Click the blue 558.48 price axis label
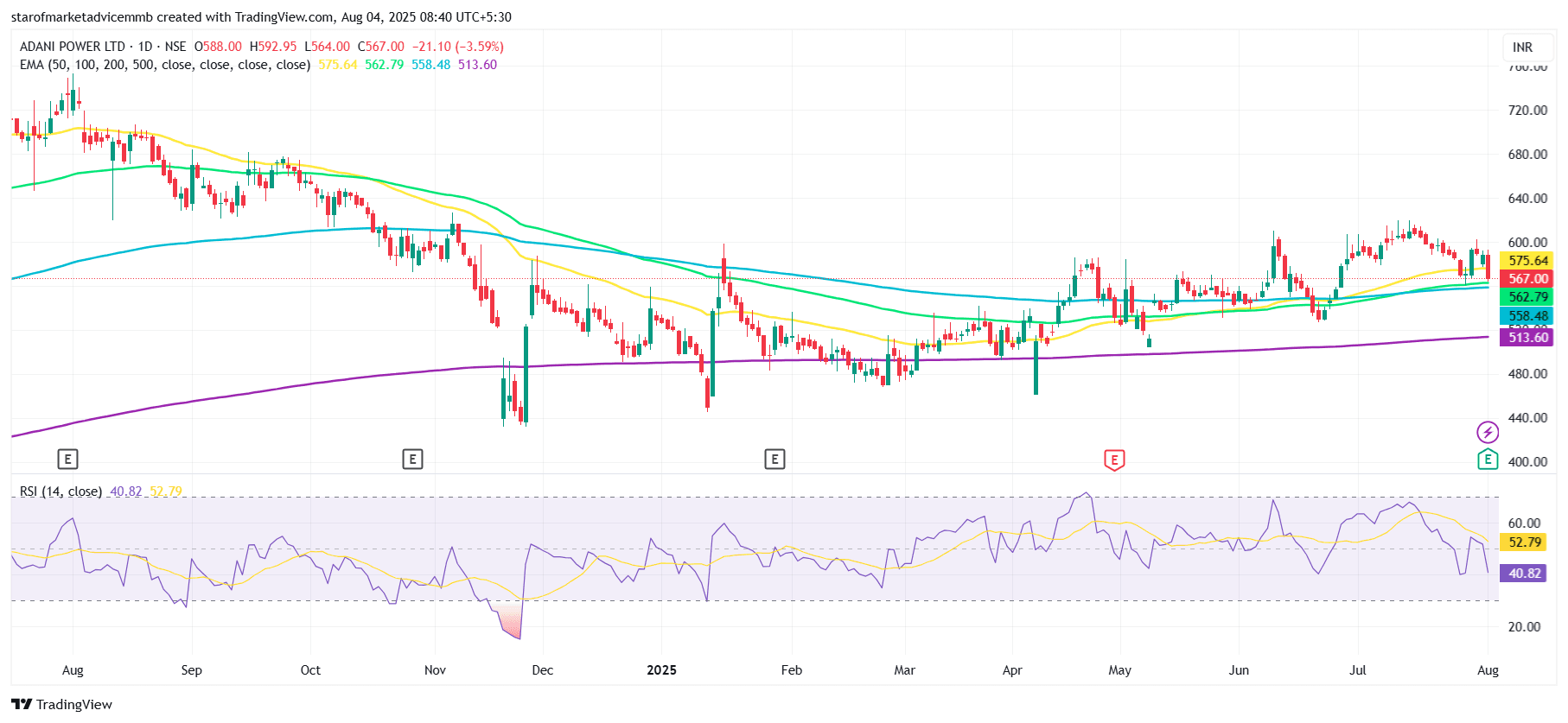This screenshot has height=723, width=1568. (1527, 316)
